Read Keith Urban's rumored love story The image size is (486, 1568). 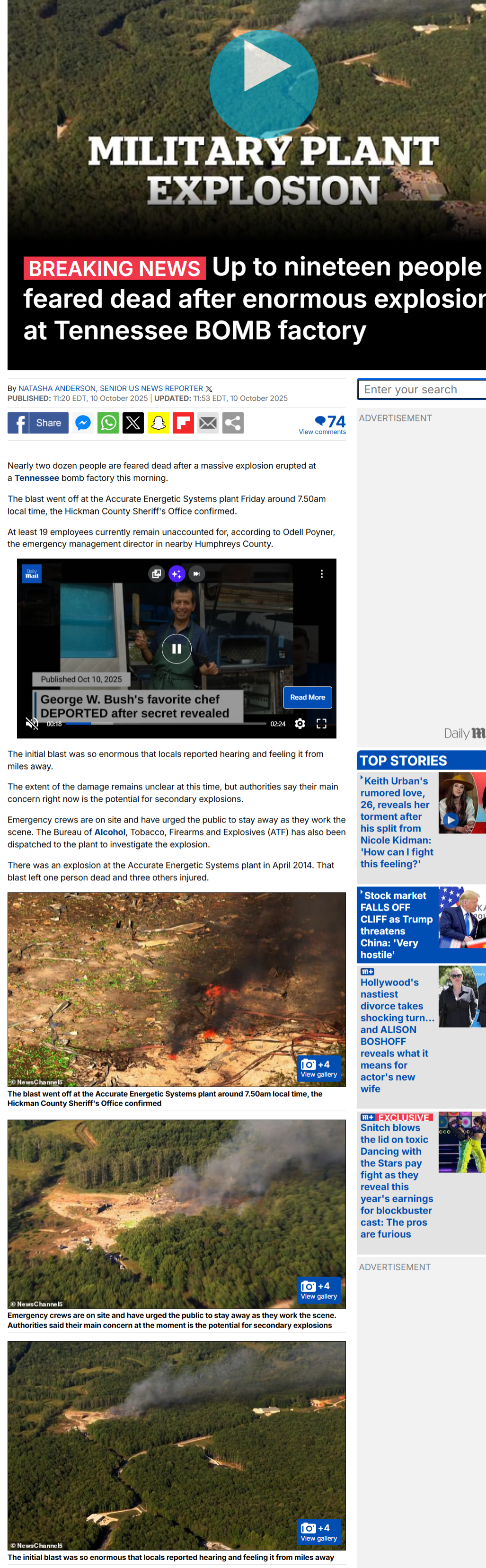[x=397, y=822]
